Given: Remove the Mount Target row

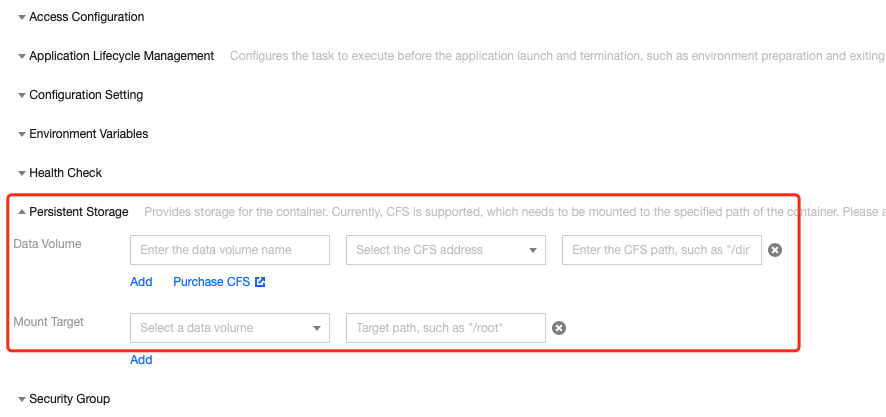Looking at the screenshot, I should click(559, 328).
